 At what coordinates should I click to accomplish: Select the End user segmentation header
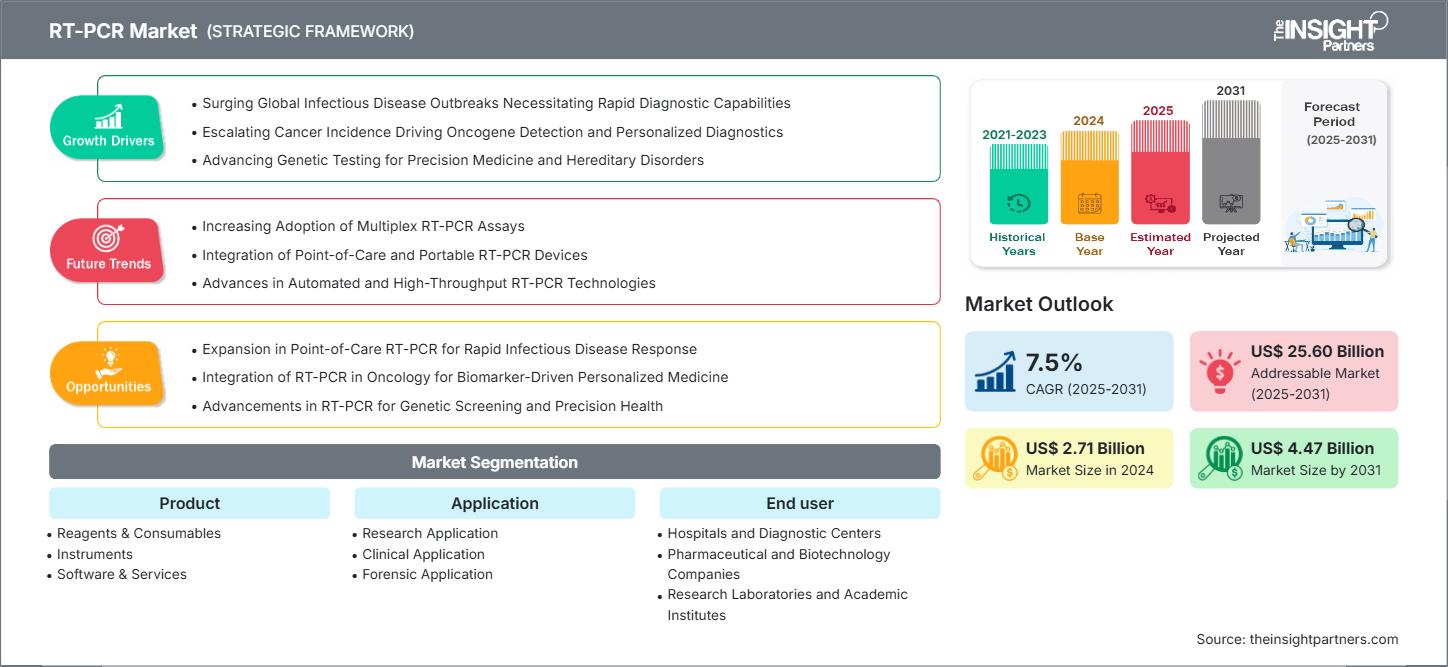[x=799, y=503]
